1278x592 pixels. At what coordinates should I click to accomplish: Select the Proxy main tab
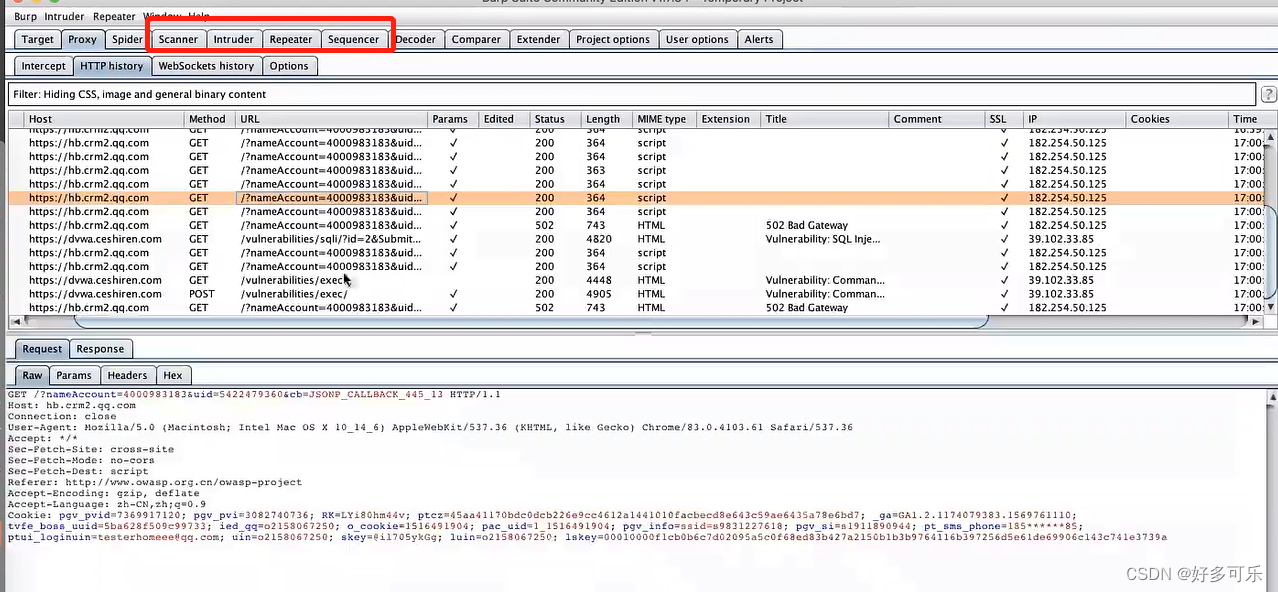[82, 39]
